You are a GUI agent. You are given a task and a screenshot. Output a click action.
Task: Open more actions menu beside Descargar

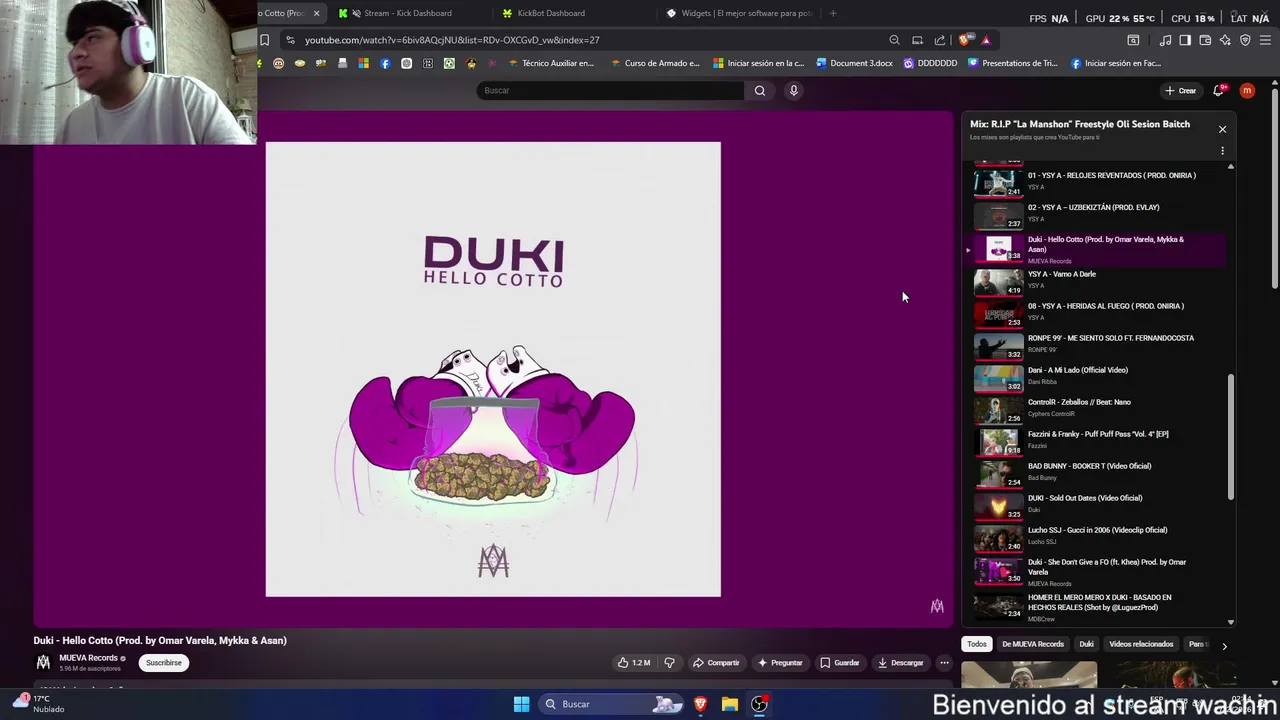click(944, 662)
